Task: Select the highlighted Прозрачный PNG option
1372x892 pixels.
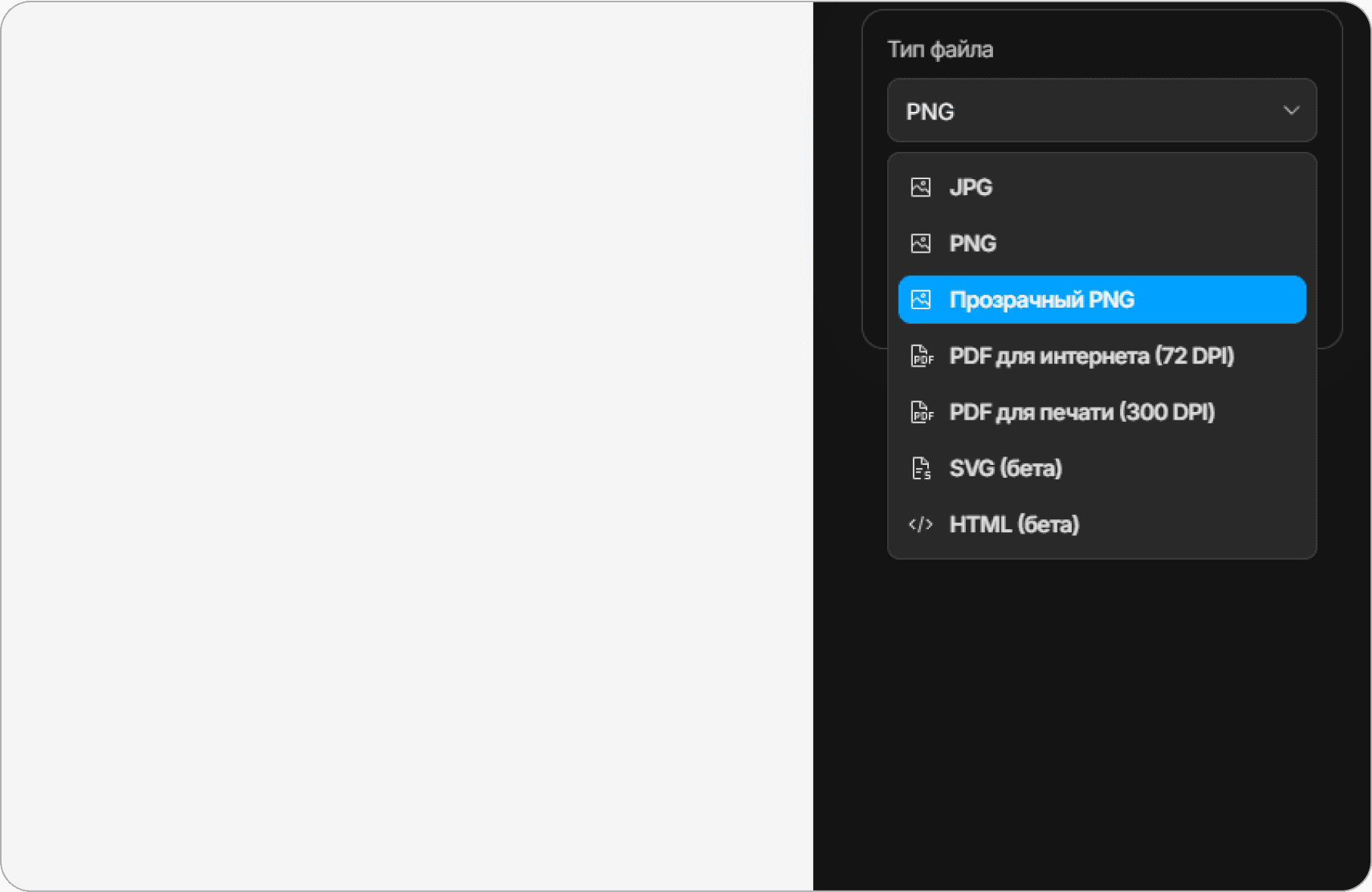Action: point(1102,299)
